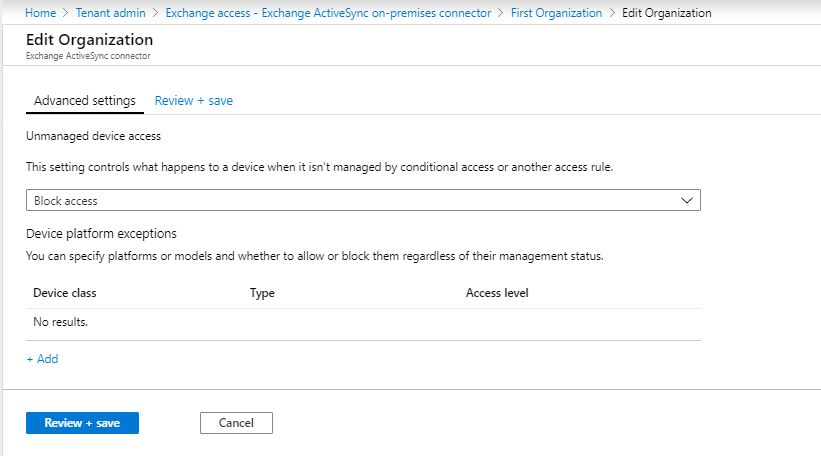Screen dimensions: 821x456
Task: Switch to the Advanced settings tab
Action: 84,101
